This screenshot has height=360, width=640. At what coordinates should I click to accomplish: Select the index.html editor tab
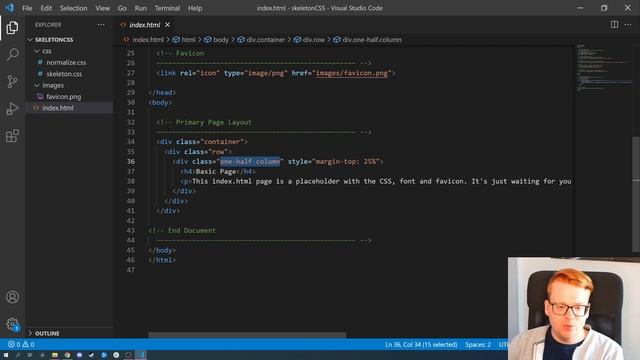pos(144,25)
